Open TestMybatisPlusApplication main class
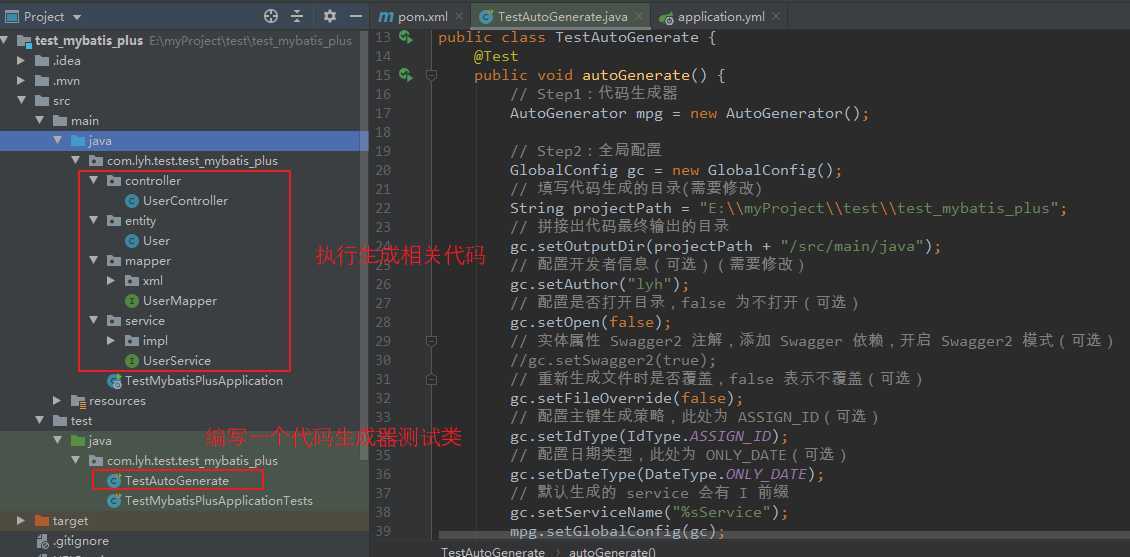 pos(203,380)
